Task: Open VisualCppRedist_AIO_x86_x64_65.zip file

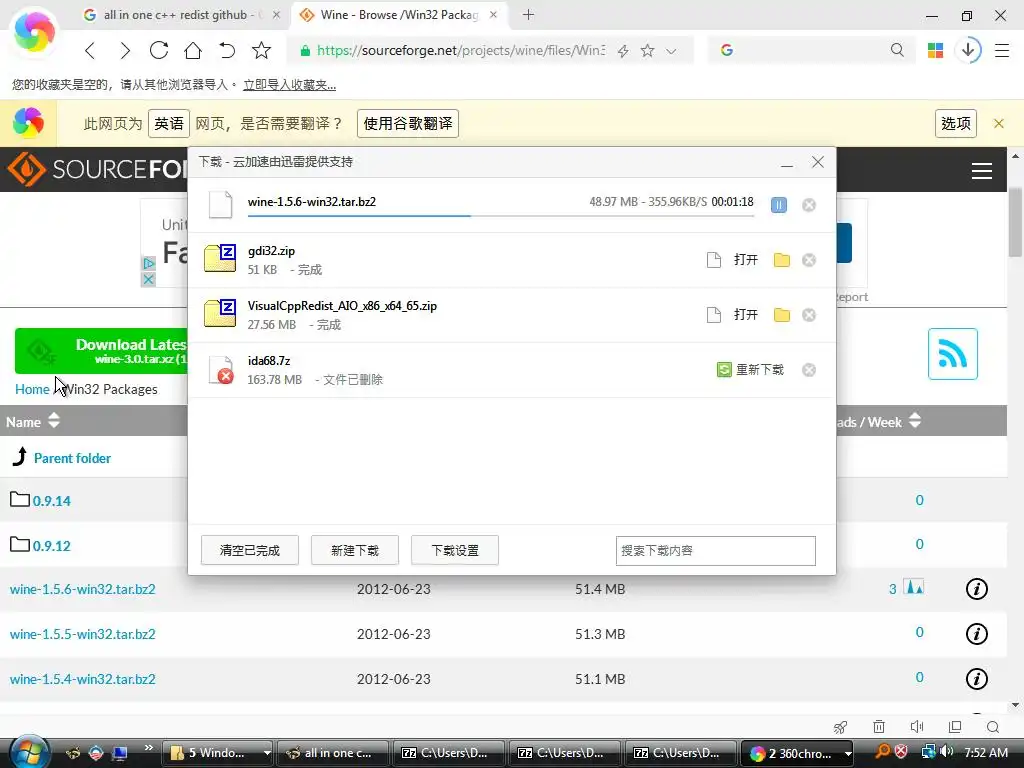Action: [x=745, y=315]
